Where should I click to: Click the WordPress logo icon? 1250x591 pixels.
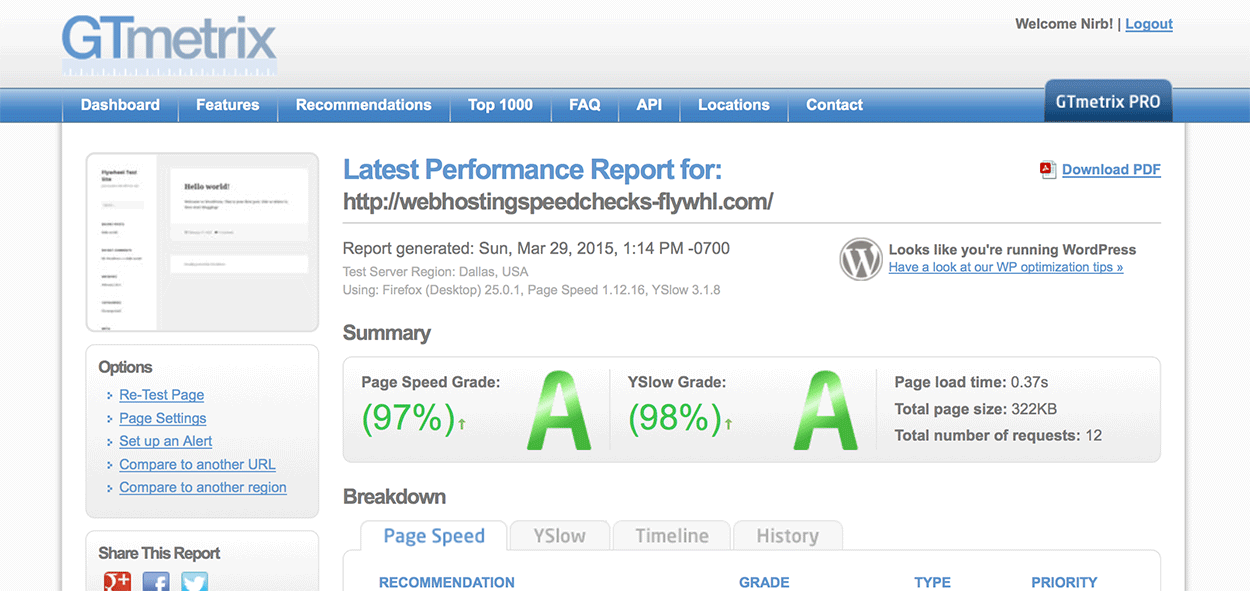tap(861, 259)
